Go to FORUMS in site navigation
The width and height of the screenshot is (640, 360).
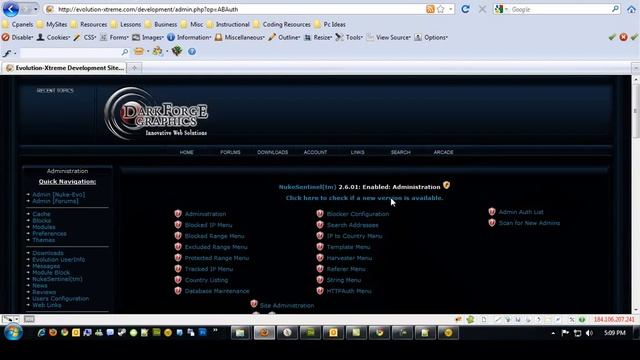[230, 152]
